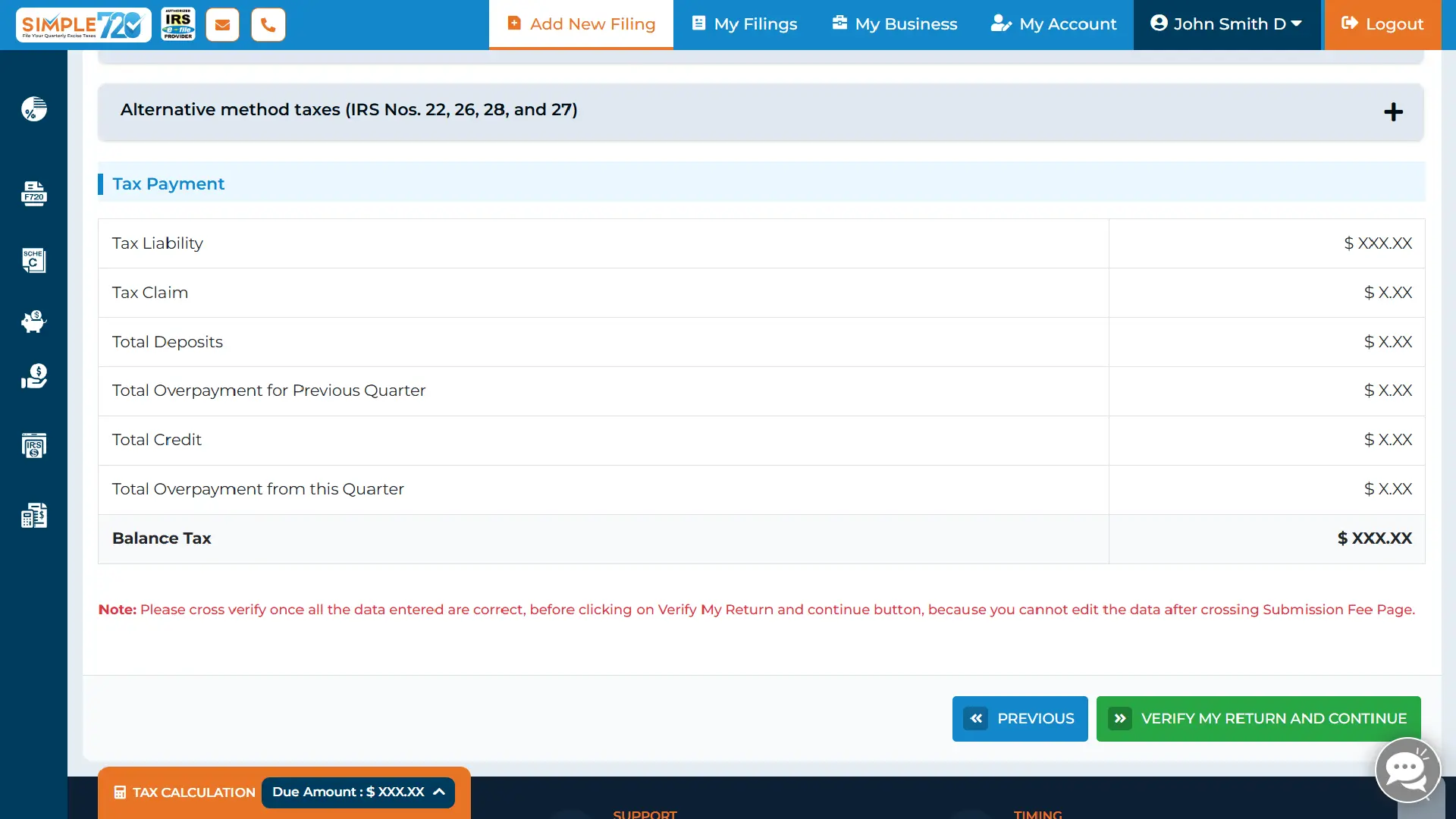Open the F720 form sidebar icon
The height and width of the screenshot is (819, 1456).
point(34,193)
